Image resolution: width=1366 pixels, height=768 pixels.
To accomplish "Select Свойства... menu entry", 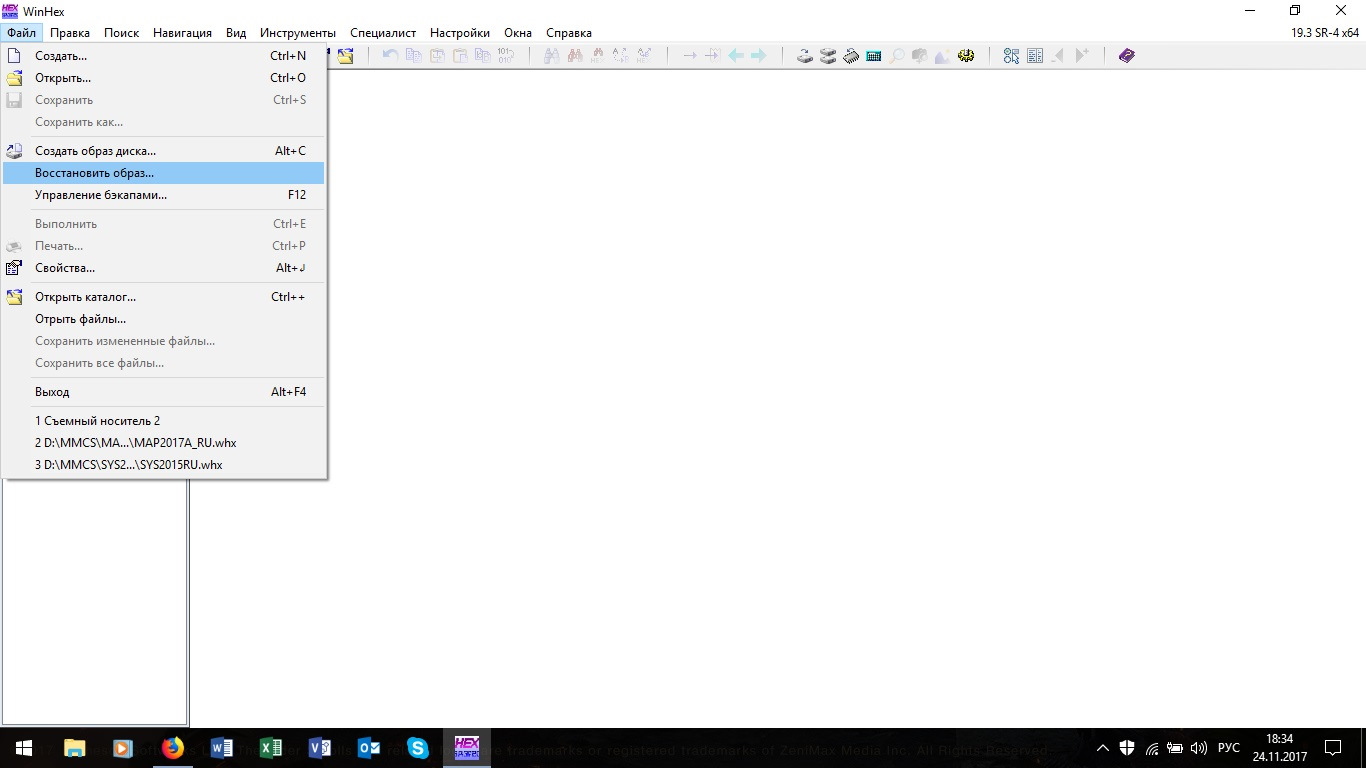I will pos(164,268).
